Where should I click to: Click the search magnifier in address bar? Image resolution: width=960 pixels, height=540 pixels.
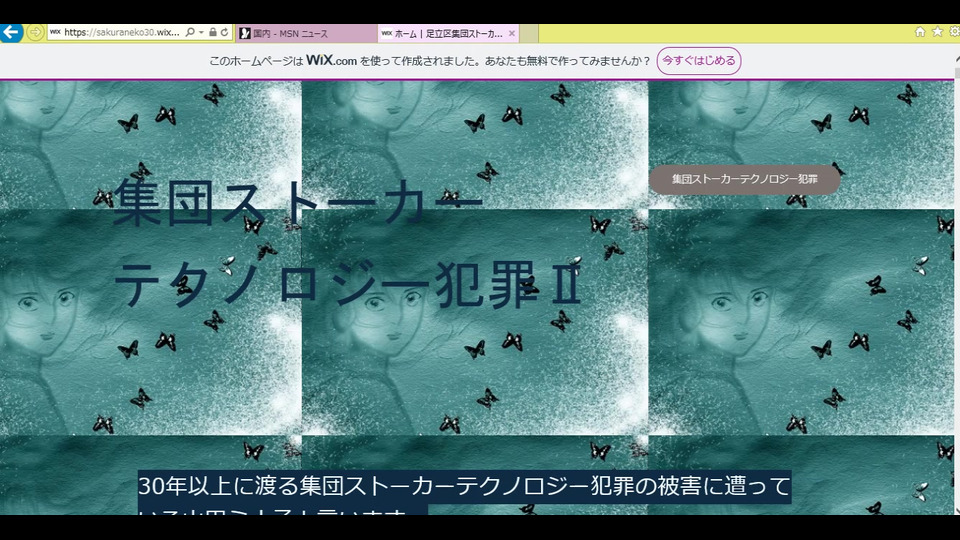tap(190, 32)
